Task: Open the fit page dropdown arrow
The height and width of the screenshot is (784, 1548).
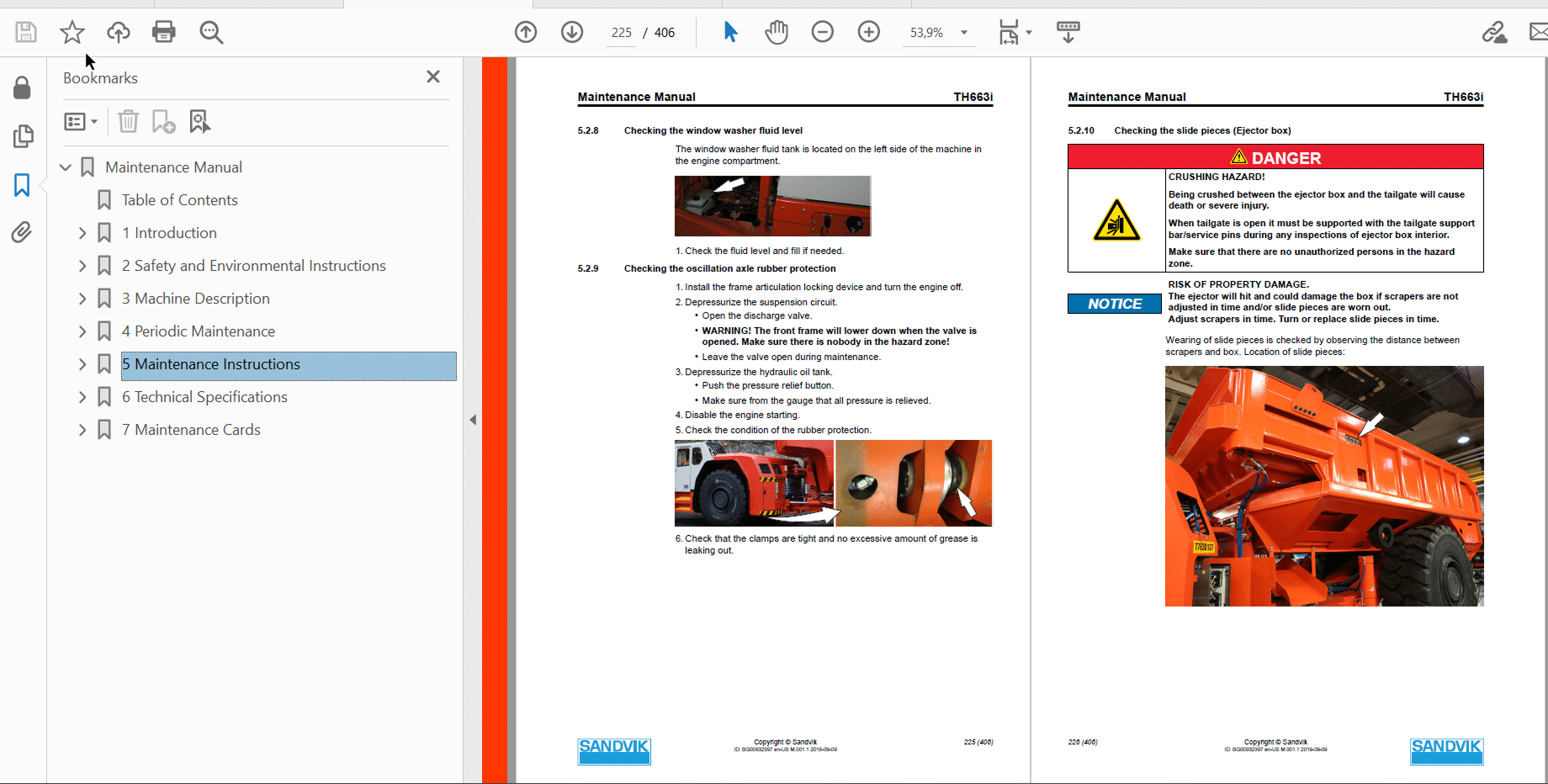Action: (x=1029, y=33)
